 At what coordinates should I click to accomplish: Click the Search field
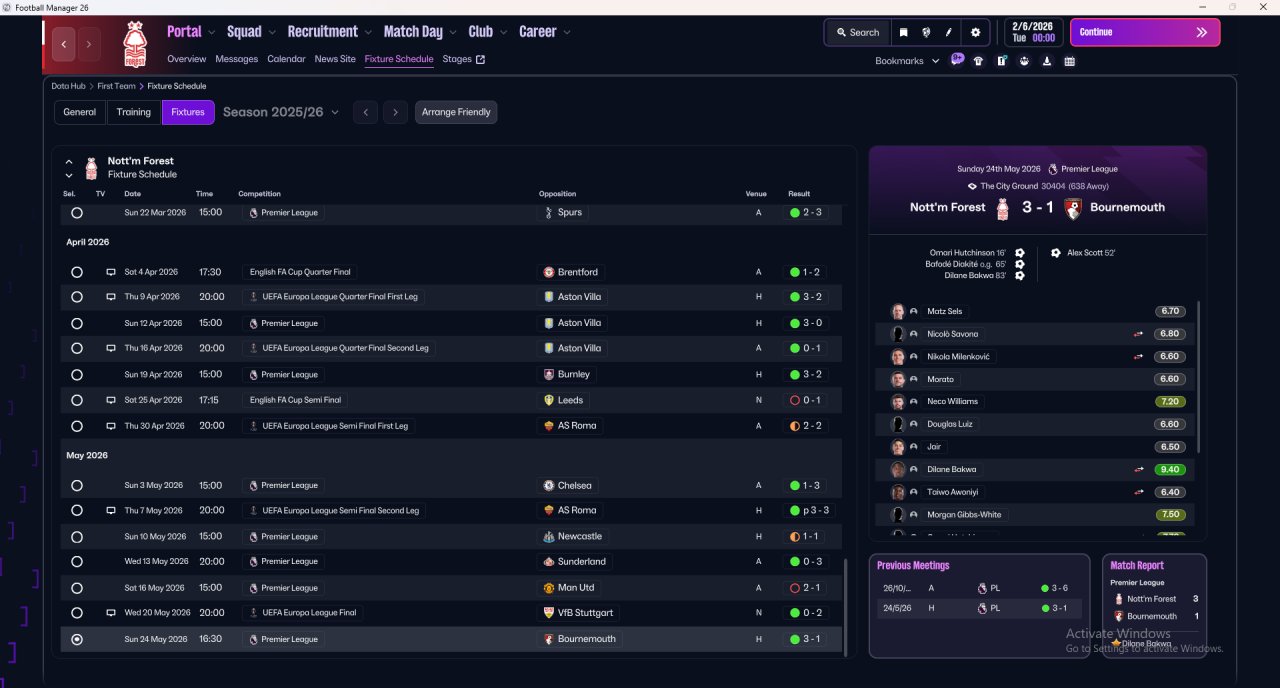857,32
